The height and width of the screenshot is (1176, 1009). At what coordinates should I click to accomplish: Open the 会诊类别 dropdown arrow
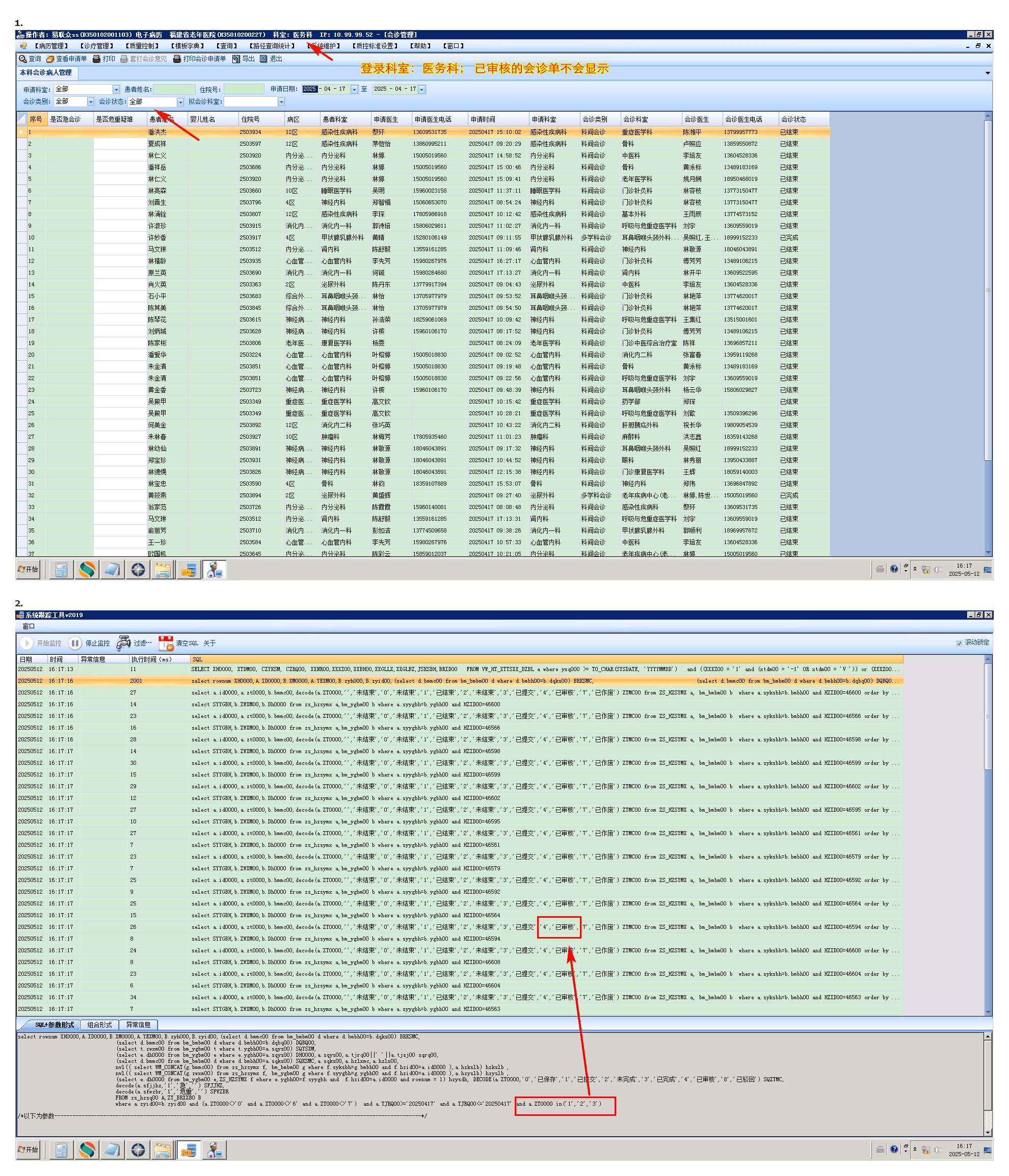pyautogui.click(x=90, y=102)
